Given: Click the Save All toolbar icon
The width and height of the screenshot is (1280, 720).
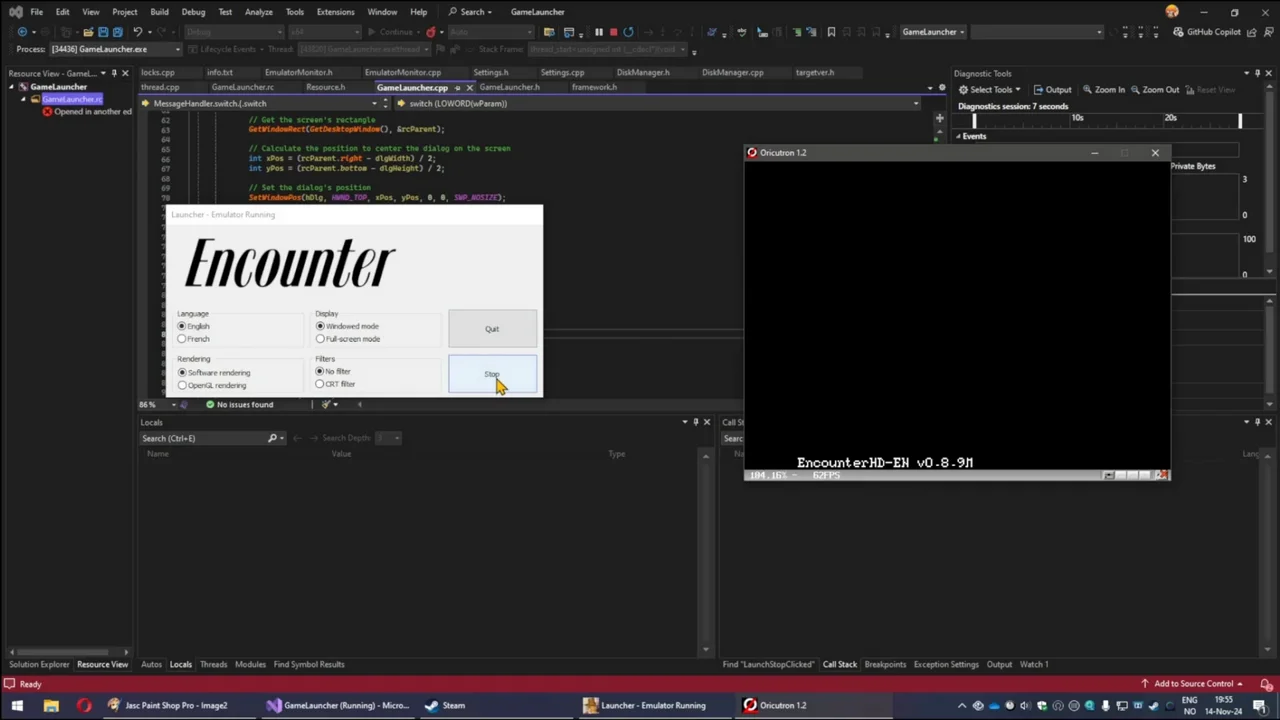Looking at the screenshot, I should [117, 32].
